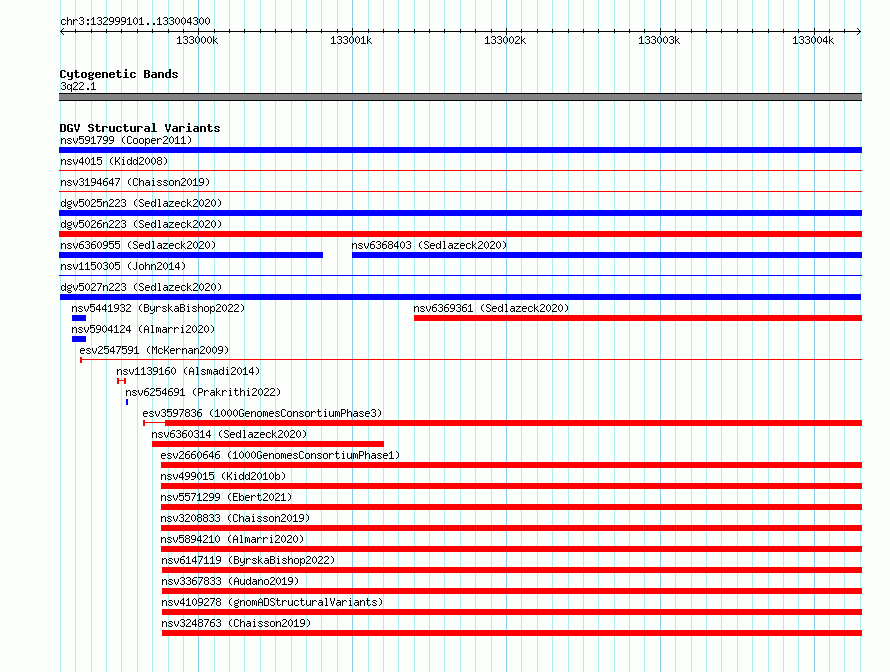Click the ruler's right arrow end

859,31
